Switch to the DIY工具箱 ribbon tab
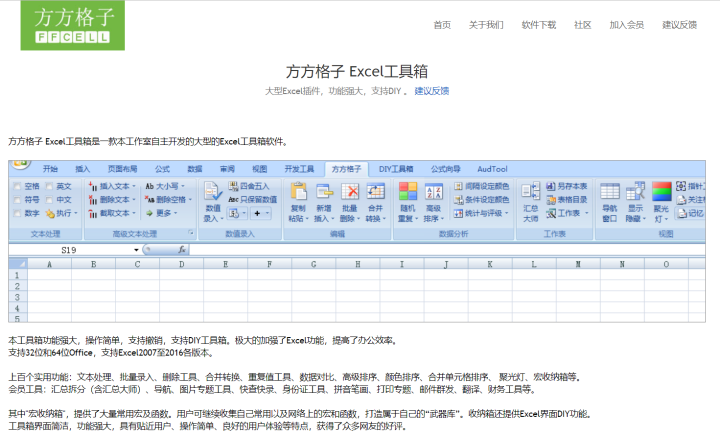Screen dimensions: 720x436 point(396,169)
